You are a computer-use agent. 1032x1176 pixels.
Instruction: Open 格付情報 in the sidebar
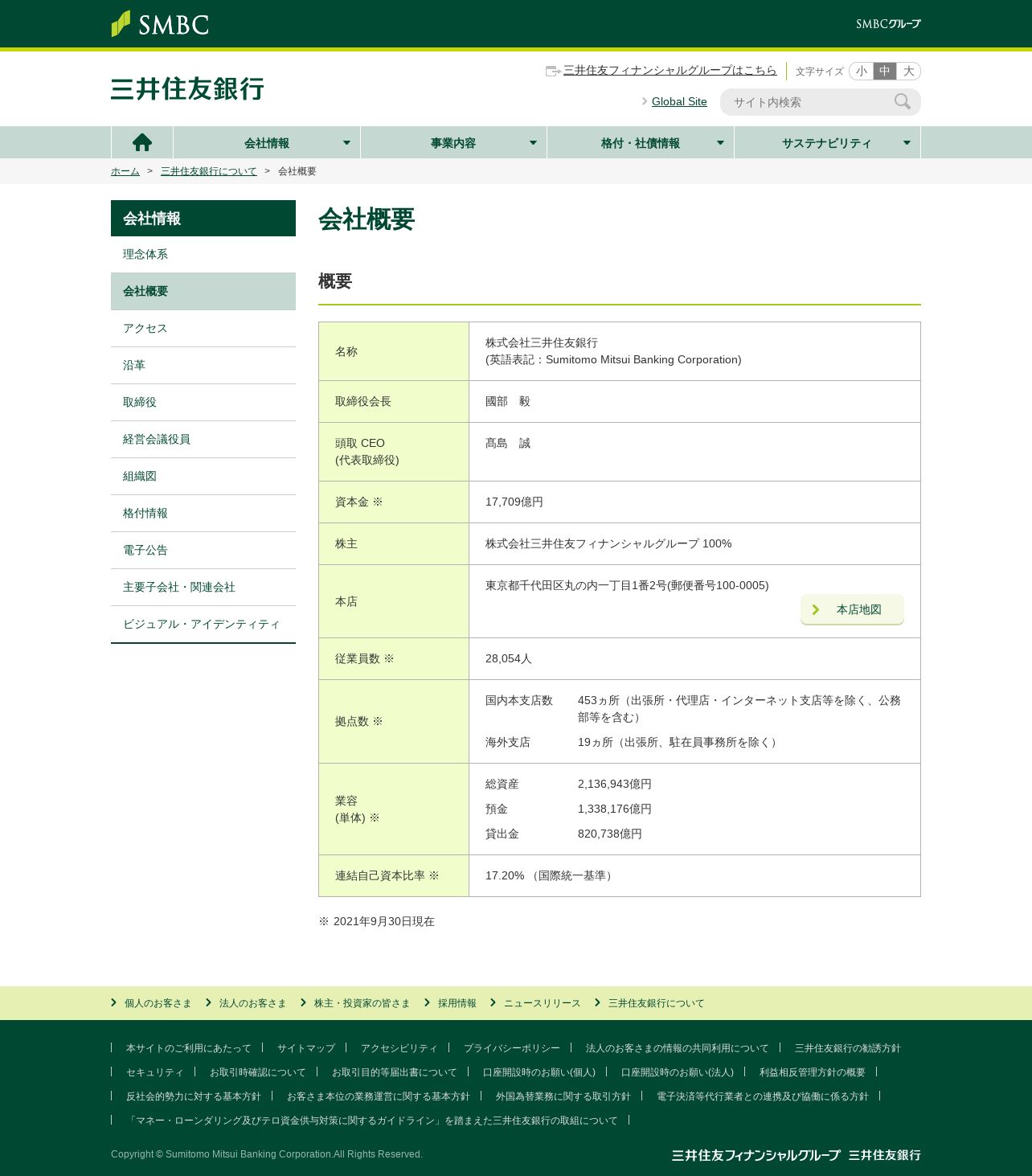pyautogui.click(x=203, y=513)
